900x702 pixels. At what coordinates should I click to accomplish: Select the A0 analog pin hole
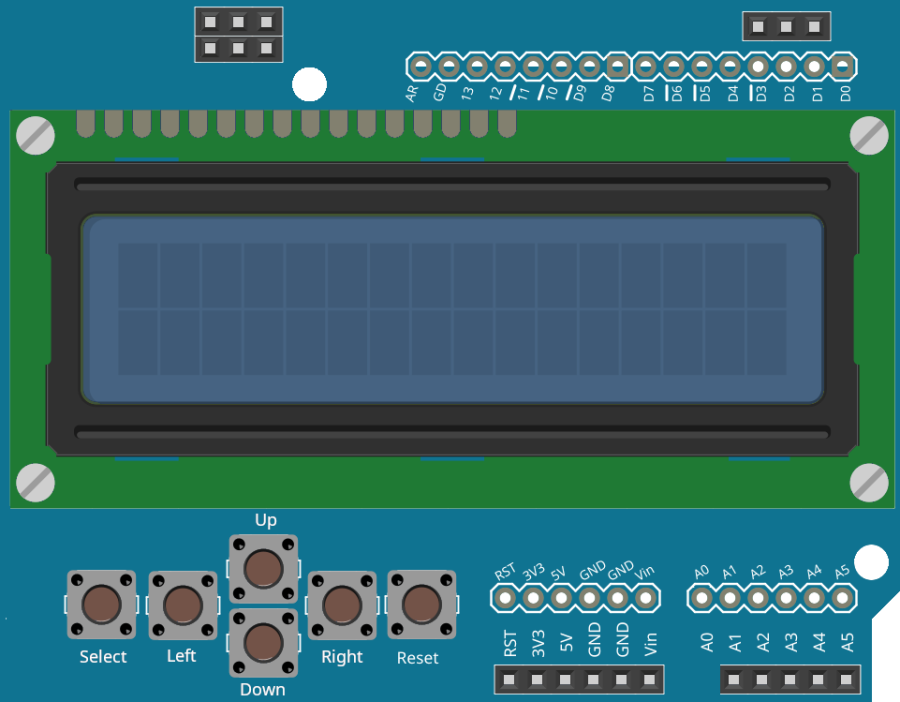coord(701,598)
